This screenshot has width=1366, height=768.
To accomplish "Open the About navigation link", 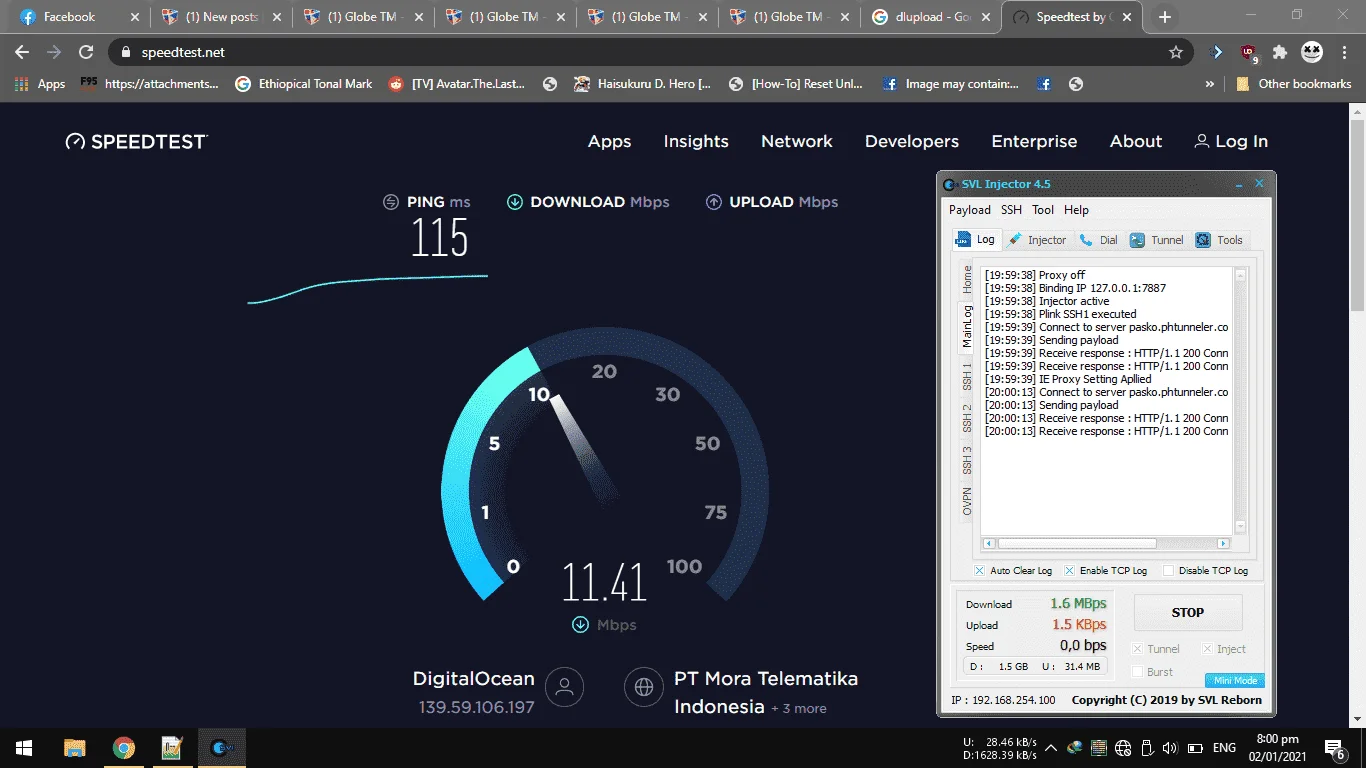I will point(1136,142).
